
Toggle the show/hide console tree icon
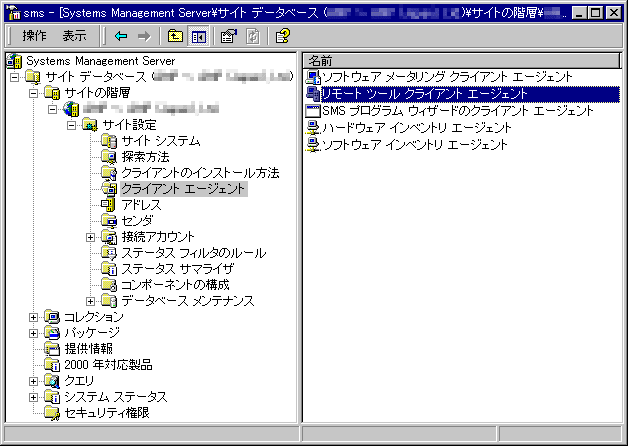coord(199,37)
